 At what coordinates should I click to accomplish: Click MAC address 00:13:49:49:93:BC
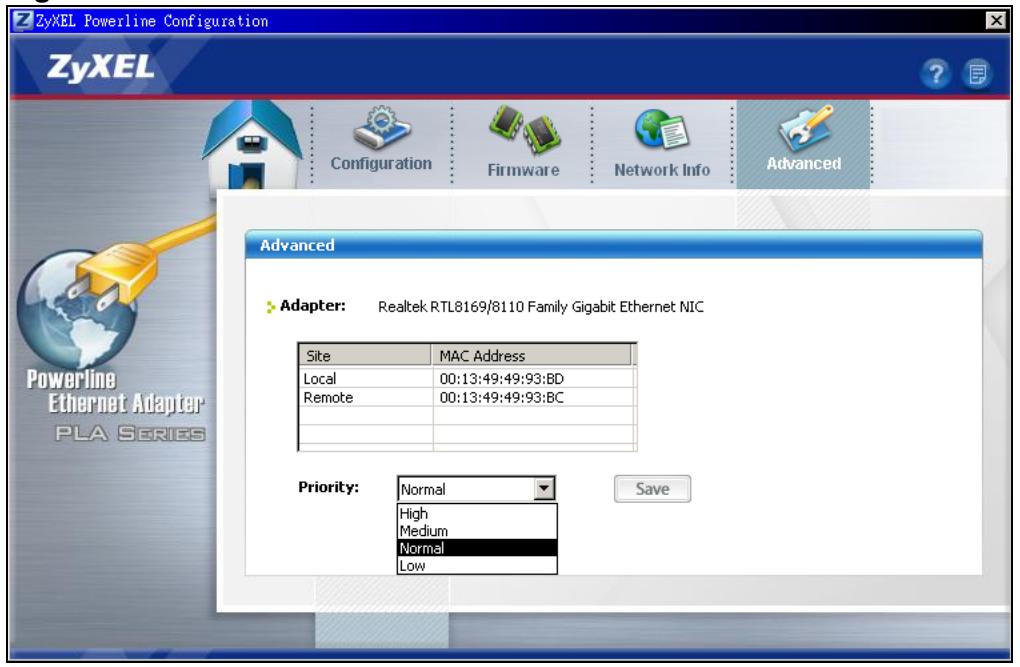pos(502,398)
